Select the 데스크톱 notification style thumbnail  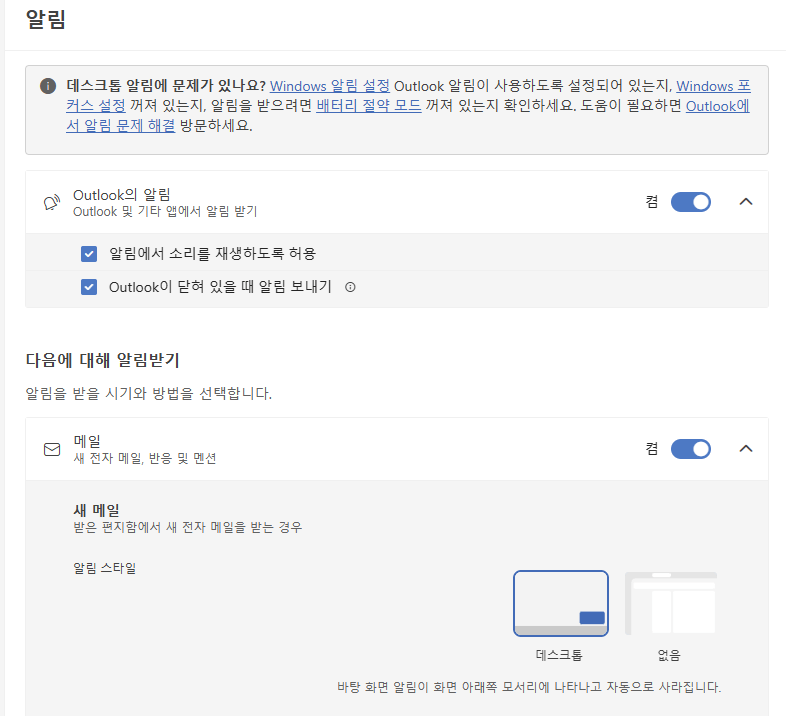coord(561,603)
